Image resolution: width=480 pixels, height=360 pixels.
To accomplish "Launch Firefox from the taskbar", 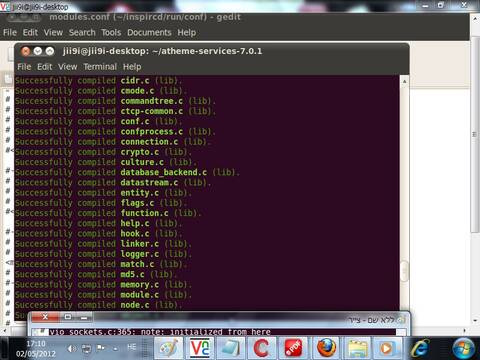I will point(326,348).
